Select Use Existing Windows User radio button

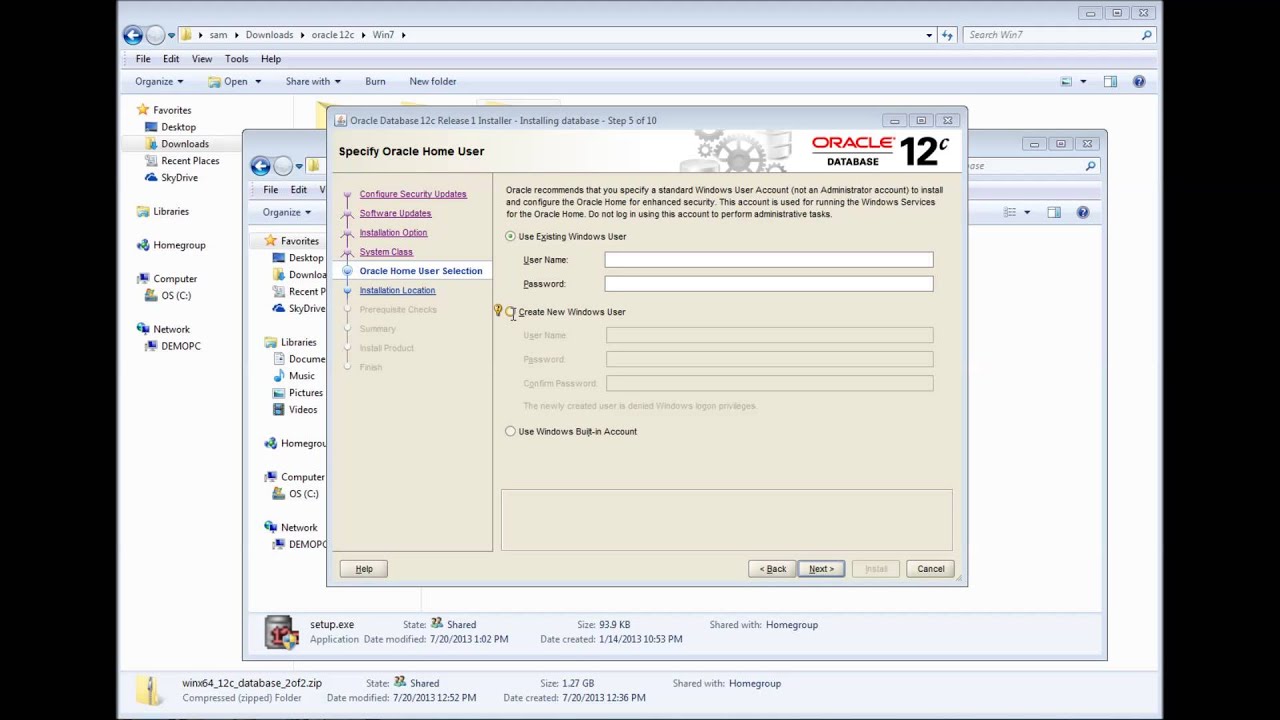510,236
